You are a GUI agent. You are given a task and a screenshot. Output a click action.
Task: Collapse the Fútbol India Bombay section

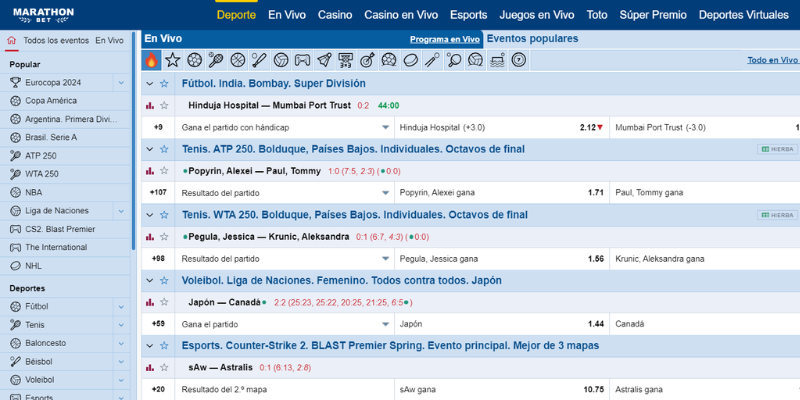tap(149, 84)
